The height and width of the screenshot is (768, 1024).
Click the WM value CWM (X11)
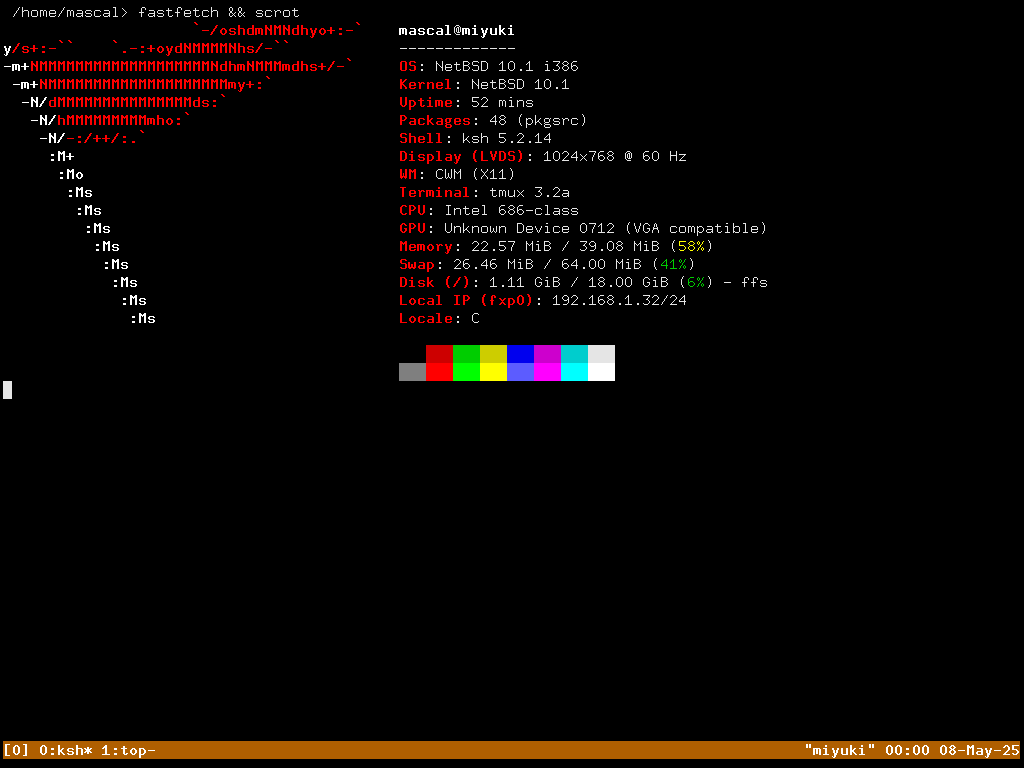coord(475,174)
